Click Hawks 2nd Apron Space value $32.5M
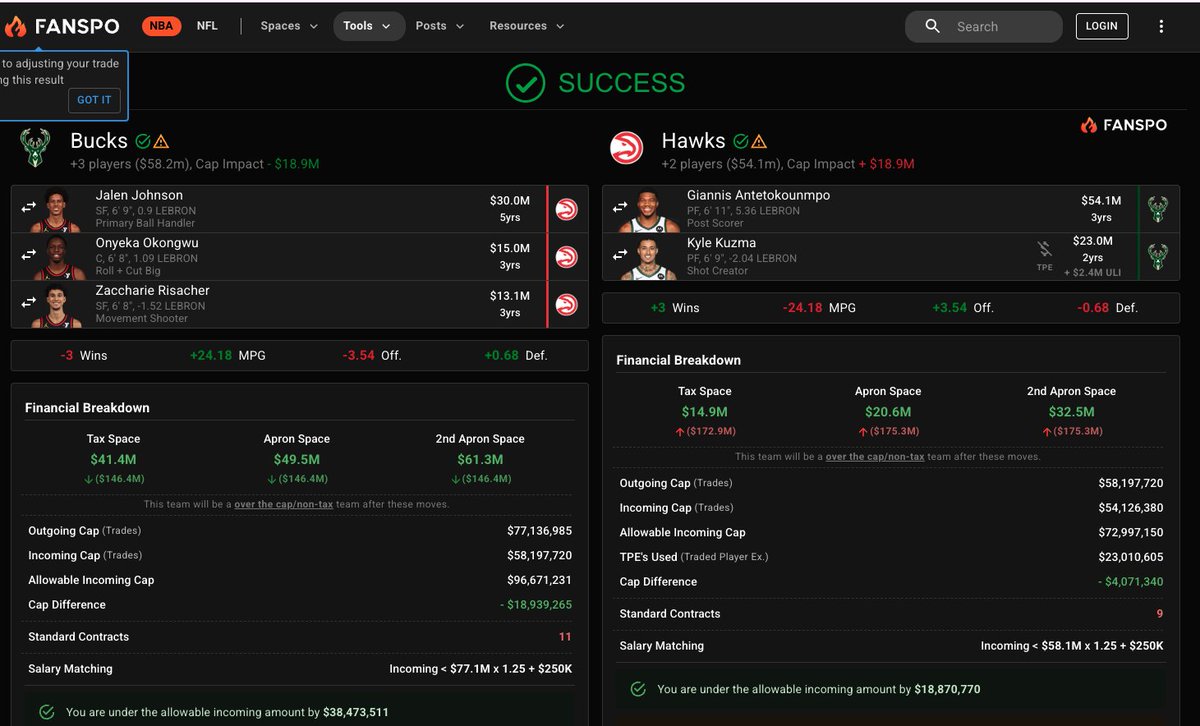The width and height of the screenshot is (1200, 726). click(x=1071, y=412)
